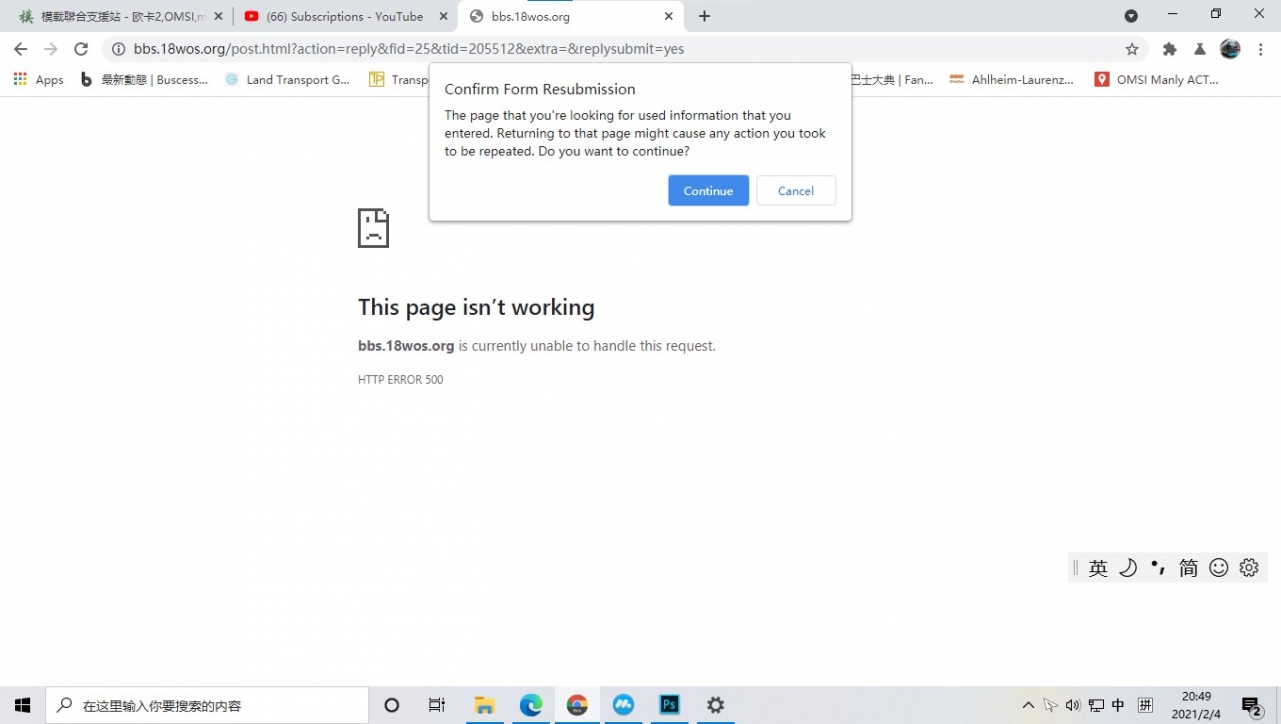Viewport: 1281px width, 724px height.
Task: Click the location arrow tray icon
Action: (x=1050, y=706)
